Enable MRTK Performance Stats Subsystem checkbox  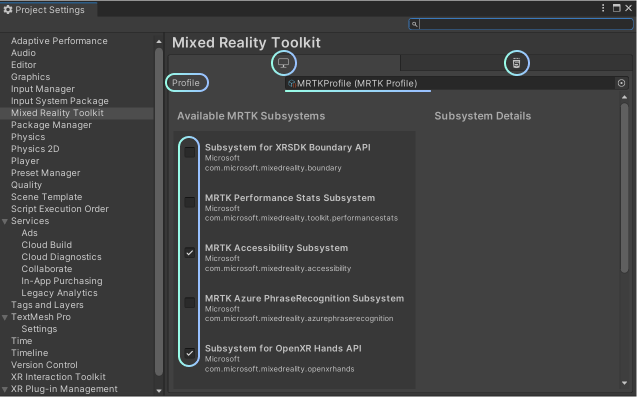pyautogui.click(x=190, y=202)
